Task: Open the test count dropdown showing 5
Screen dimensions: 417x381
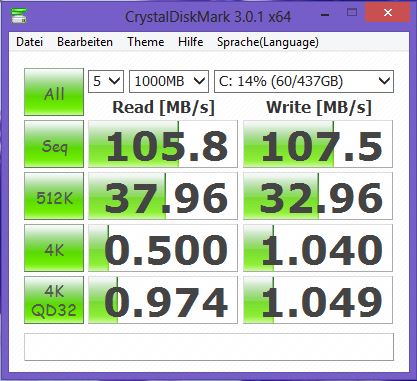Action: 106,81
